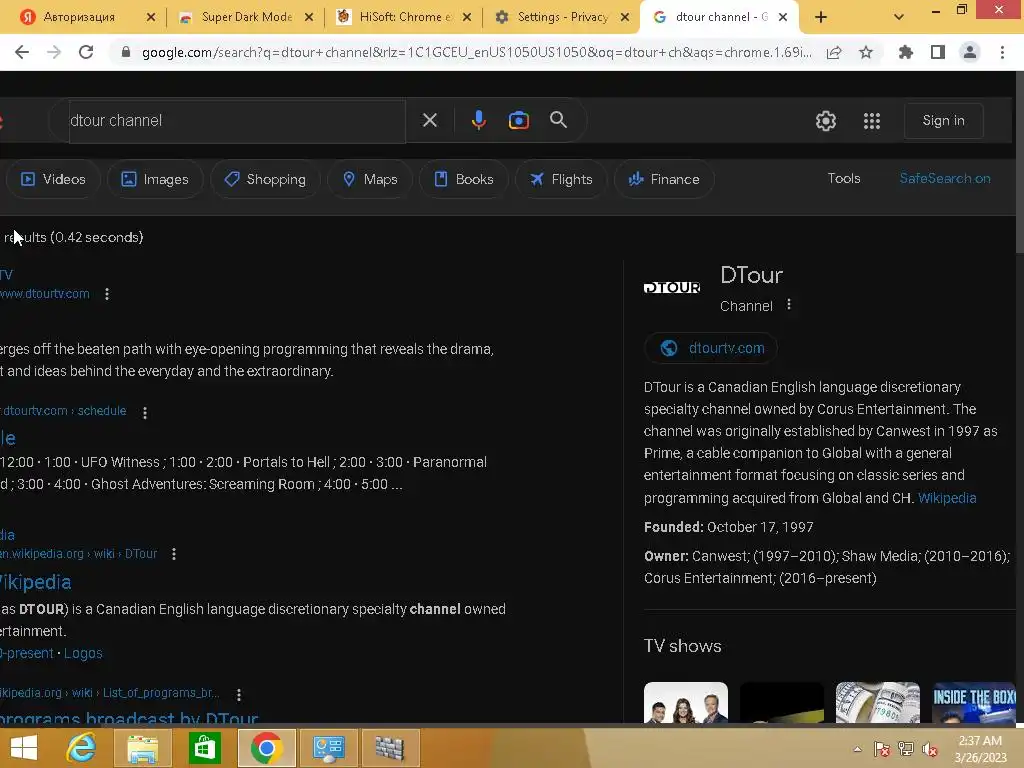Screen dimensions: 1024x768
Task: Open Chrome three-dot menu
Action: click(x=1002, y=52)
